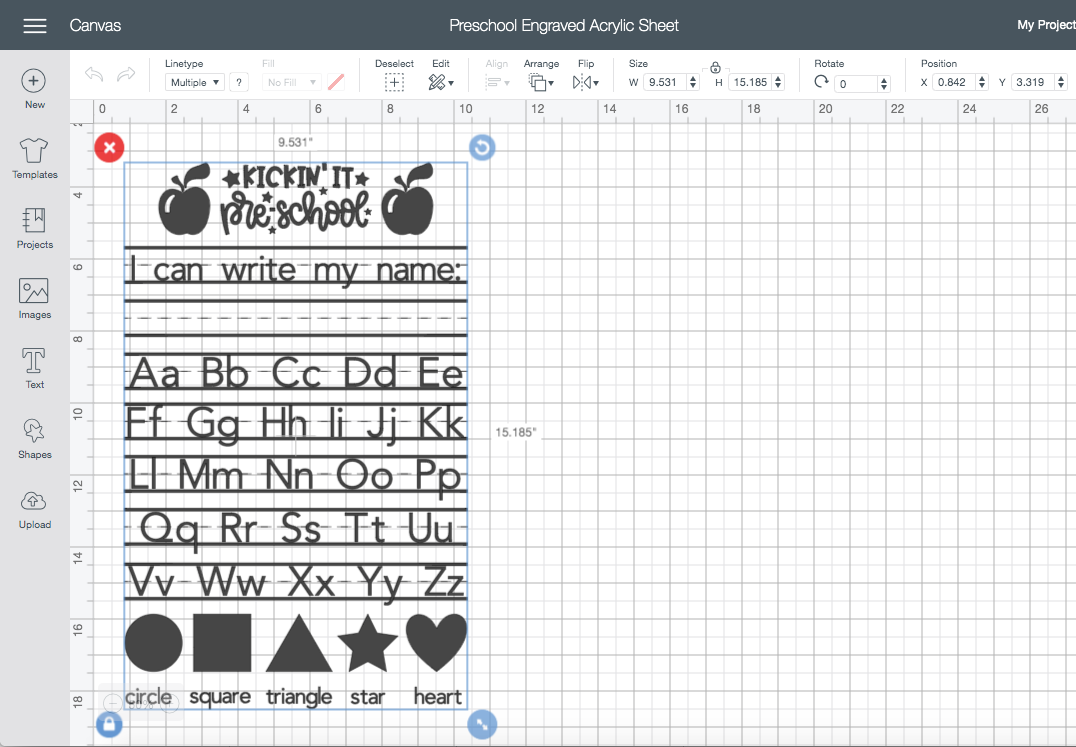1076x747 pixels.
Task: Open My Projects from header
Action: click(1046, 25)
